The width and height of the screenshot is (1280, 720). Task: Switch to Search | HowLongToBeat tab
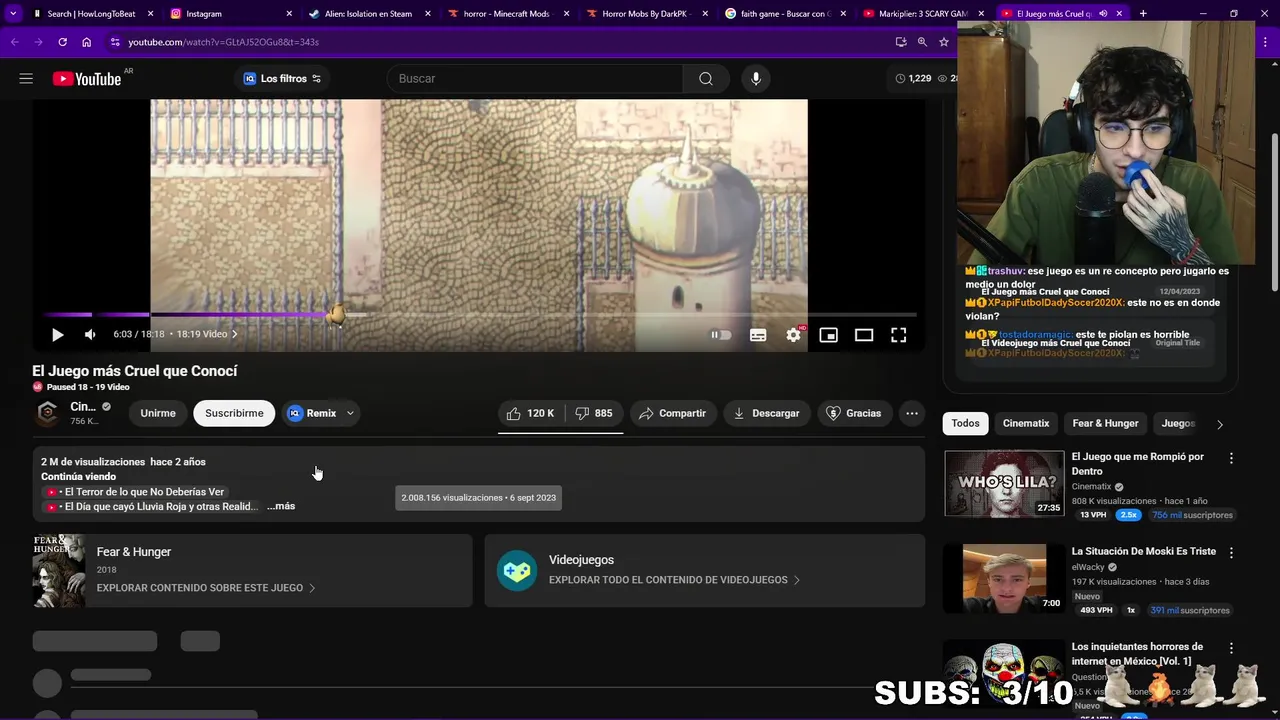[x=92, y=14]
